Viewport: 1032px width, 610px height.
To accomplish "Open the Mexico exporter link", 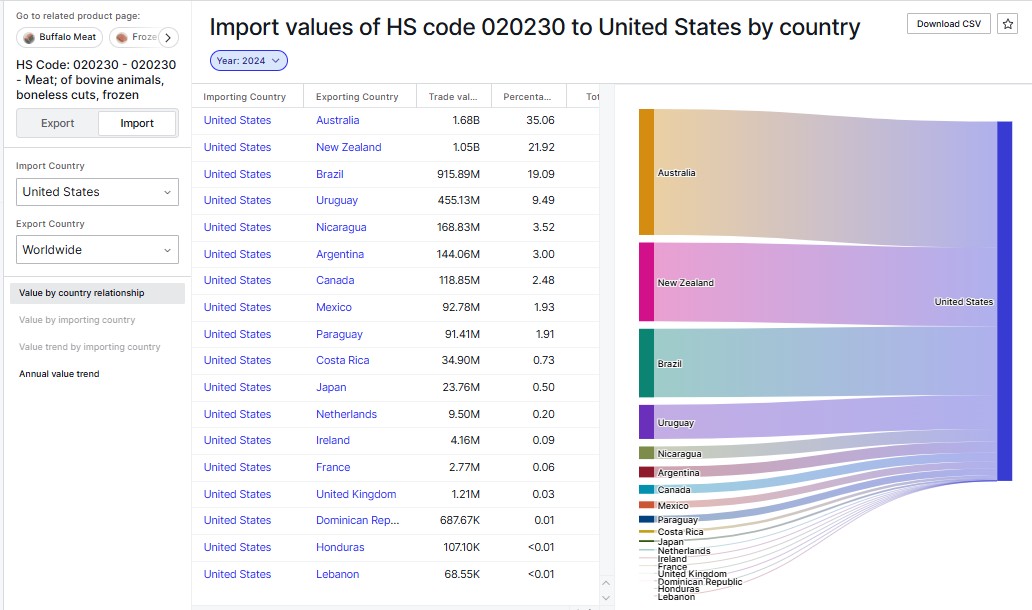I will [x=334, y=307].
